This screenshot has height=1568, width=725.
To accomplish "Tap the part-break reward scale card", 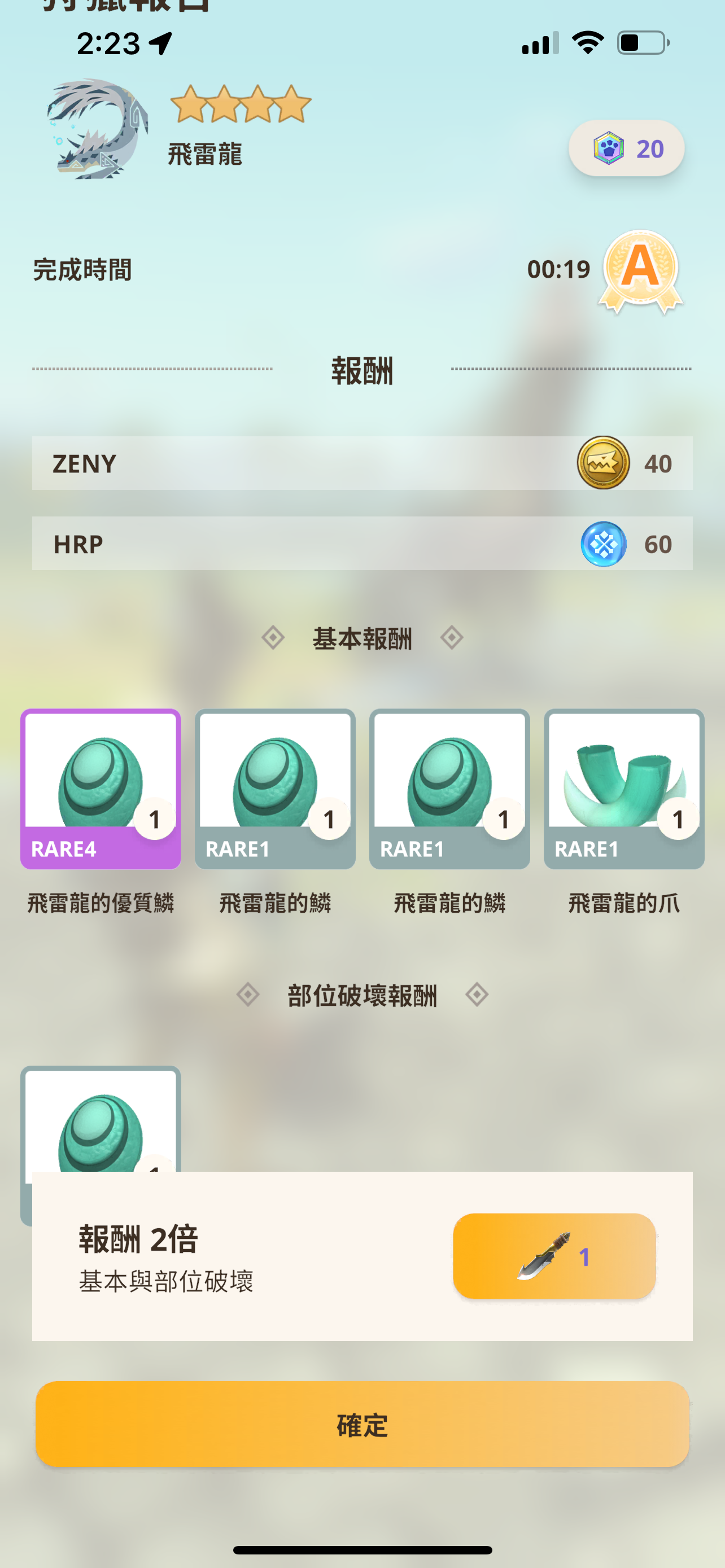I will [101, 1119].
